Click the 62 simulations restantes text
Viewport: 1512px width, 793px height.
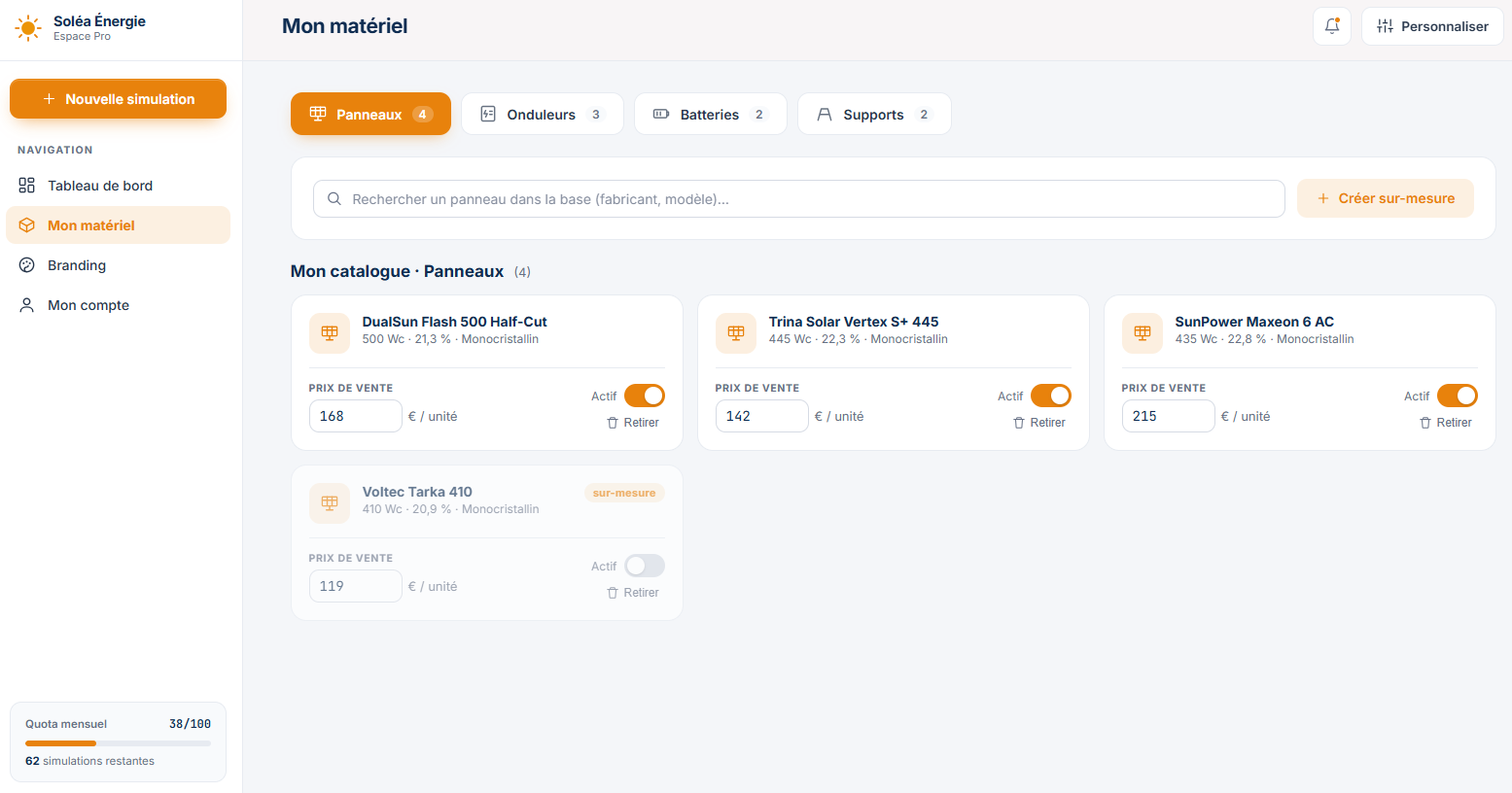pyautogui.click(x=89, y=761)
